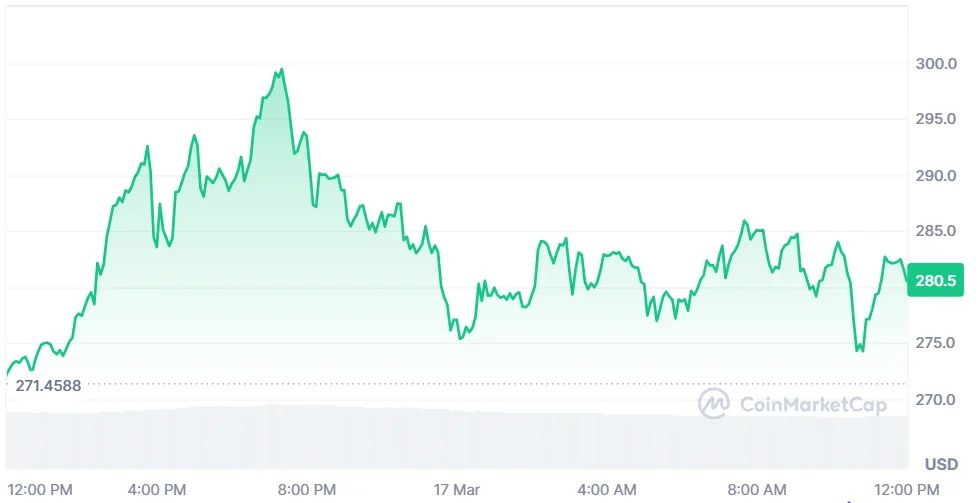Click the CoinMarketCap logo icon
This screenshot has width=979, height=503.
pyautogui.click(x=714, y=403)
